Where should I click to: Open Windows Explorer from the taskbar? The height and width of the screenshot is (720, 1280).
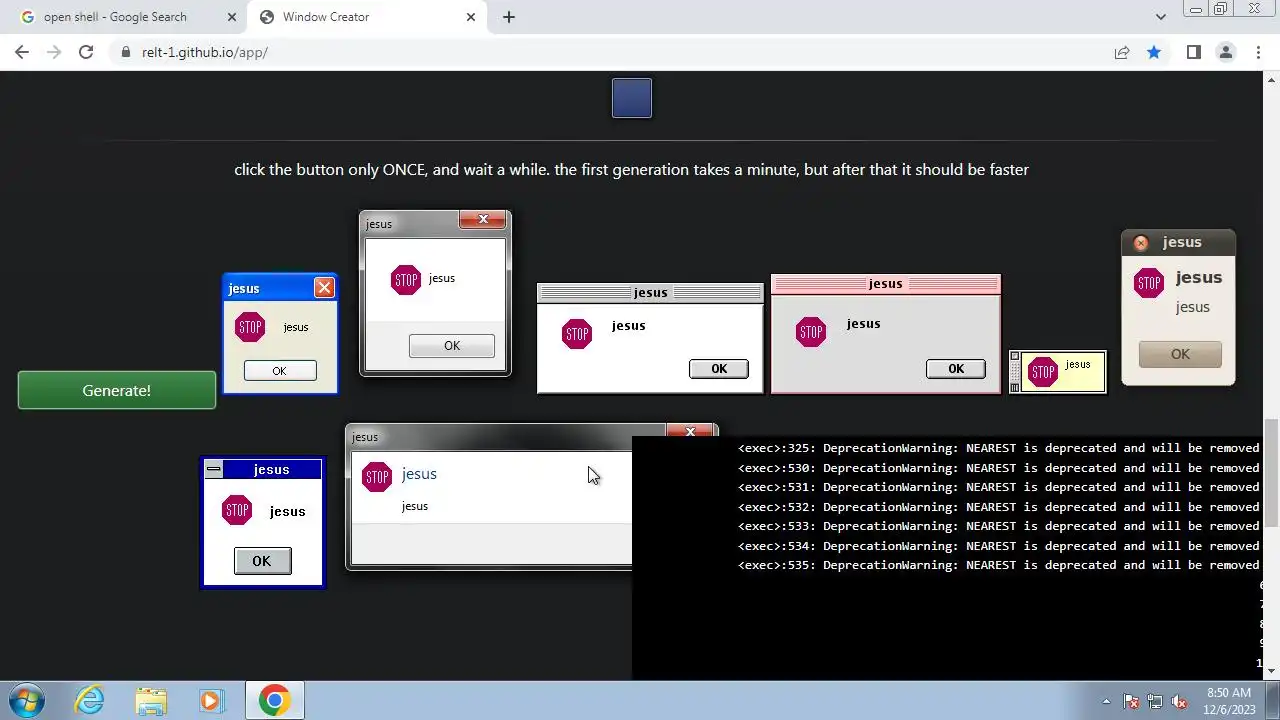pyautogui.click(x=151, y=700)
